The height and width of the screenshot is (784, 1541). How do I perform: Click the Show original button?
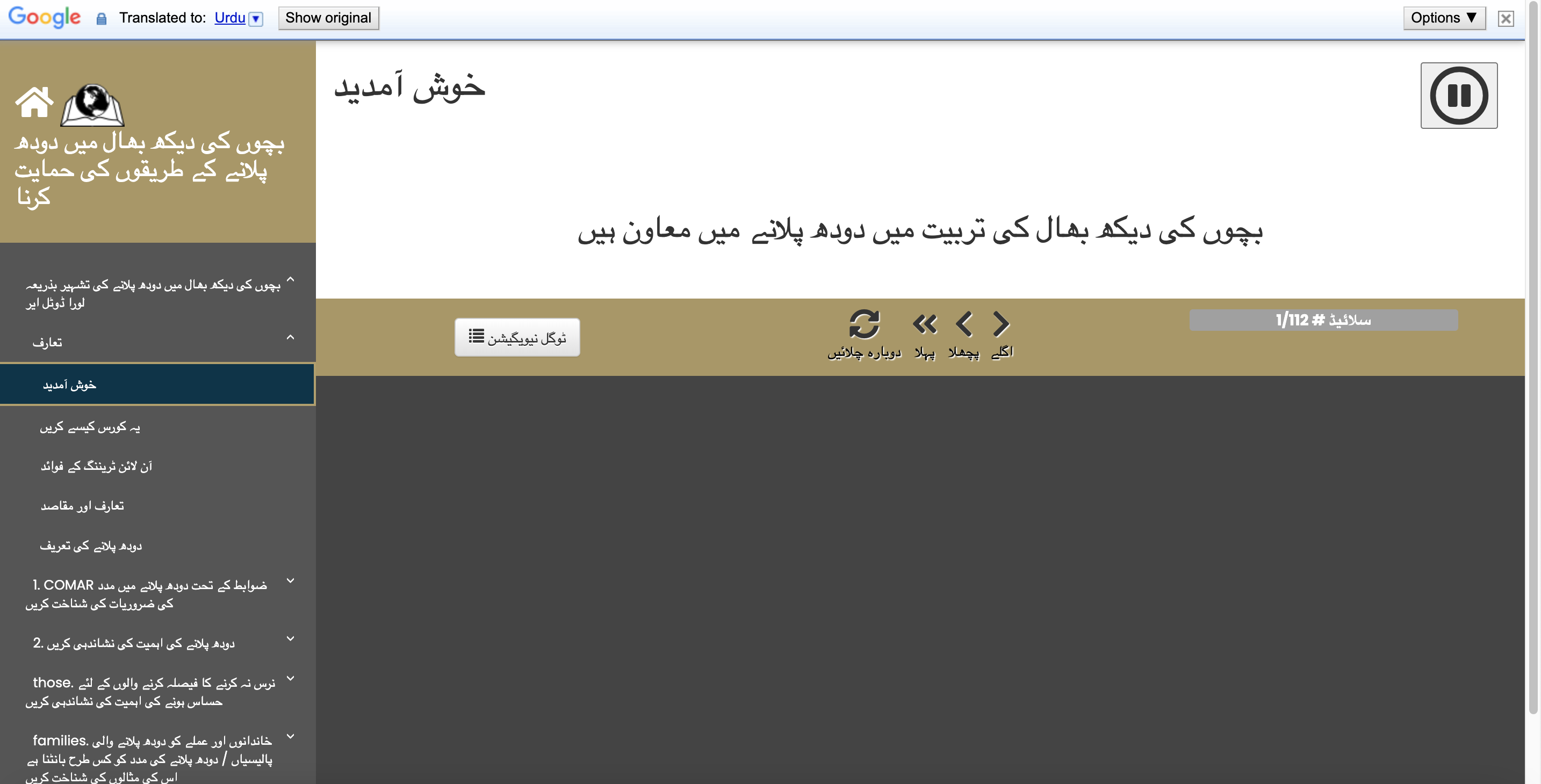[328, 18]
